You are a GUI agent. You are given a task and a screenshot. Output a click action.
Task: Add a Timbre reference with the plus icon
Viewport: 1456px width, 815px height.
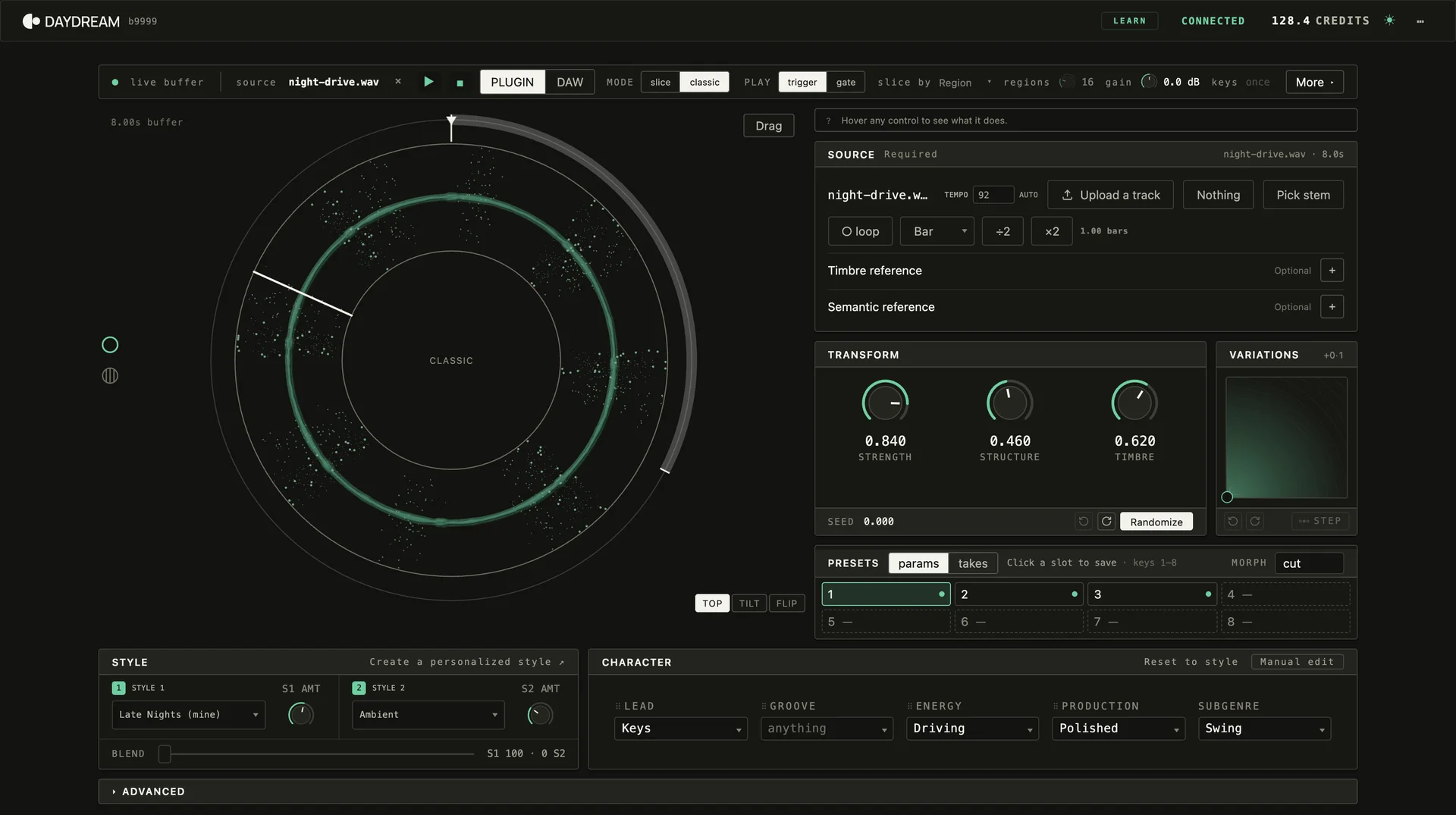point(1332,271)
